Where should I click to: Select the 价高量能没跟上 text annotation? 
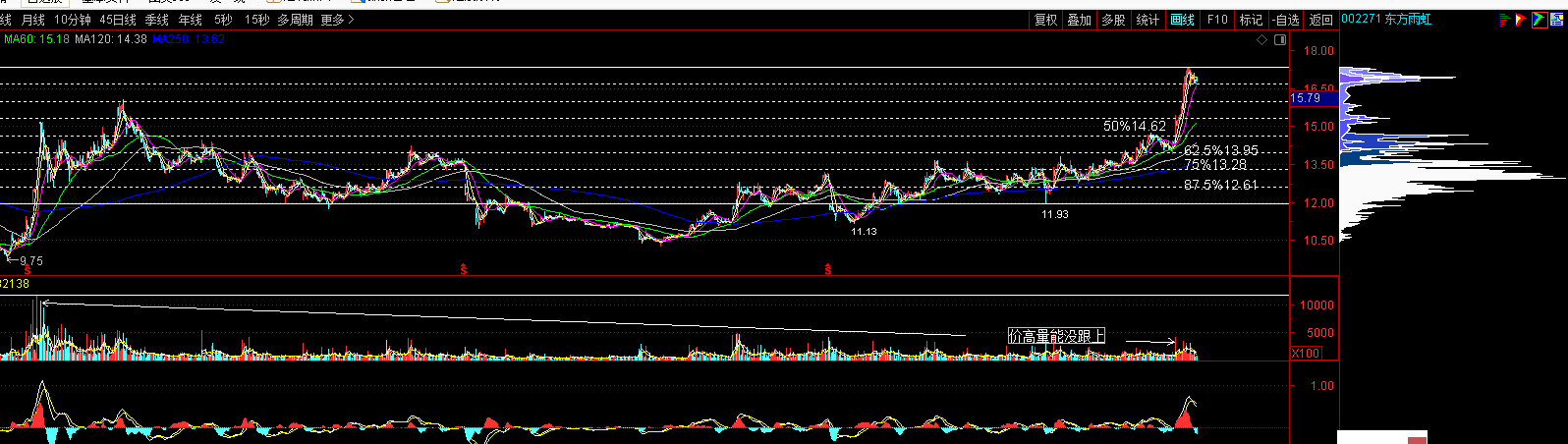pos(1057,336)
